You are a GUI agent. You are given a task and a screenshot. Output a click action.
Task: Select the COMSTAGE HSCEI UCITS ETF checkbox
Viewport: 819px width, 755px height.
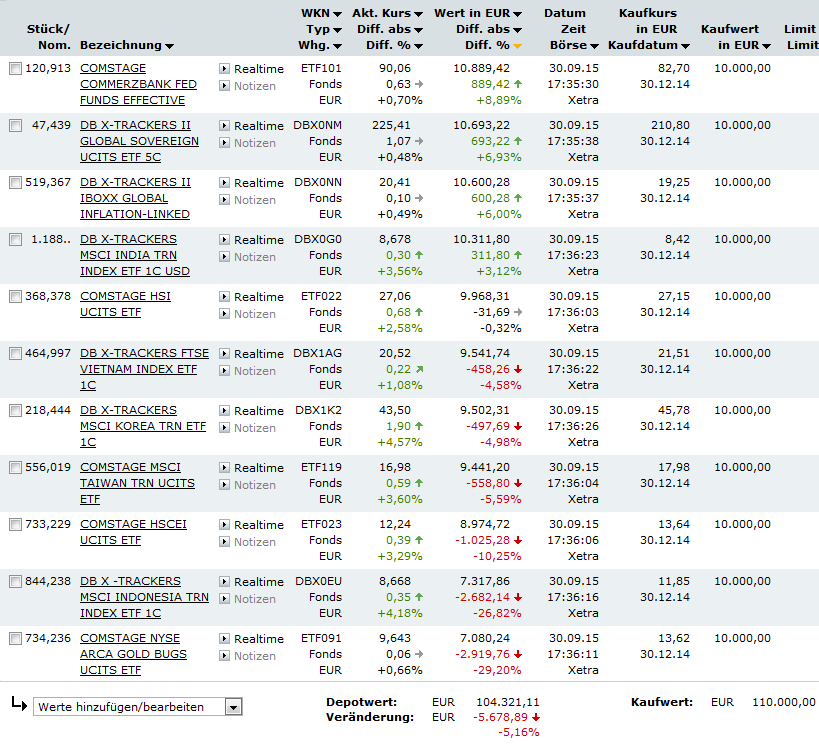[16, 524]
